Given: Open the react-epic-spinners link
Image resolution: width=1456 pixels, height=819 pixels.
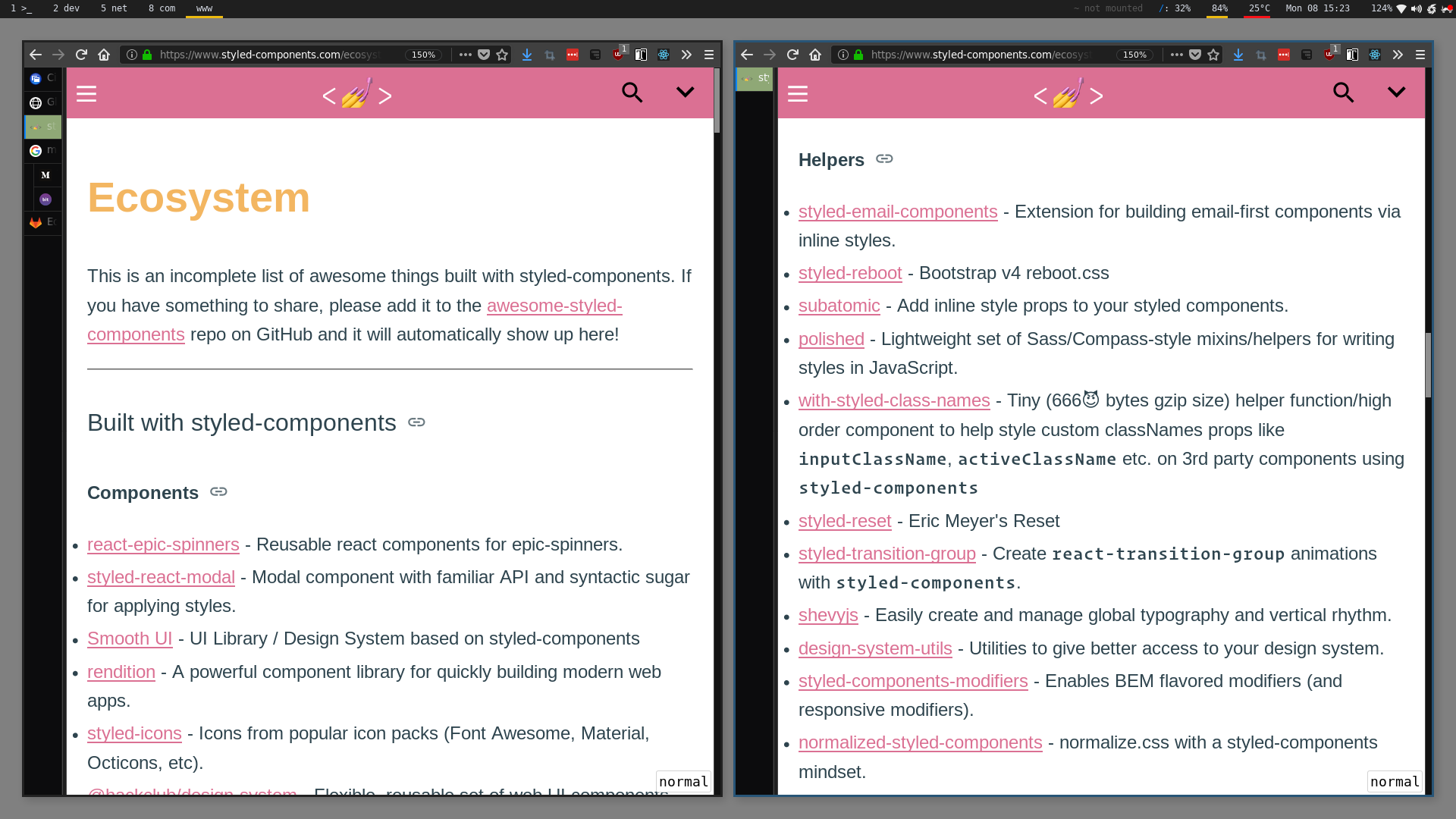Looking at the screenshot, I should tap(163, 544).
